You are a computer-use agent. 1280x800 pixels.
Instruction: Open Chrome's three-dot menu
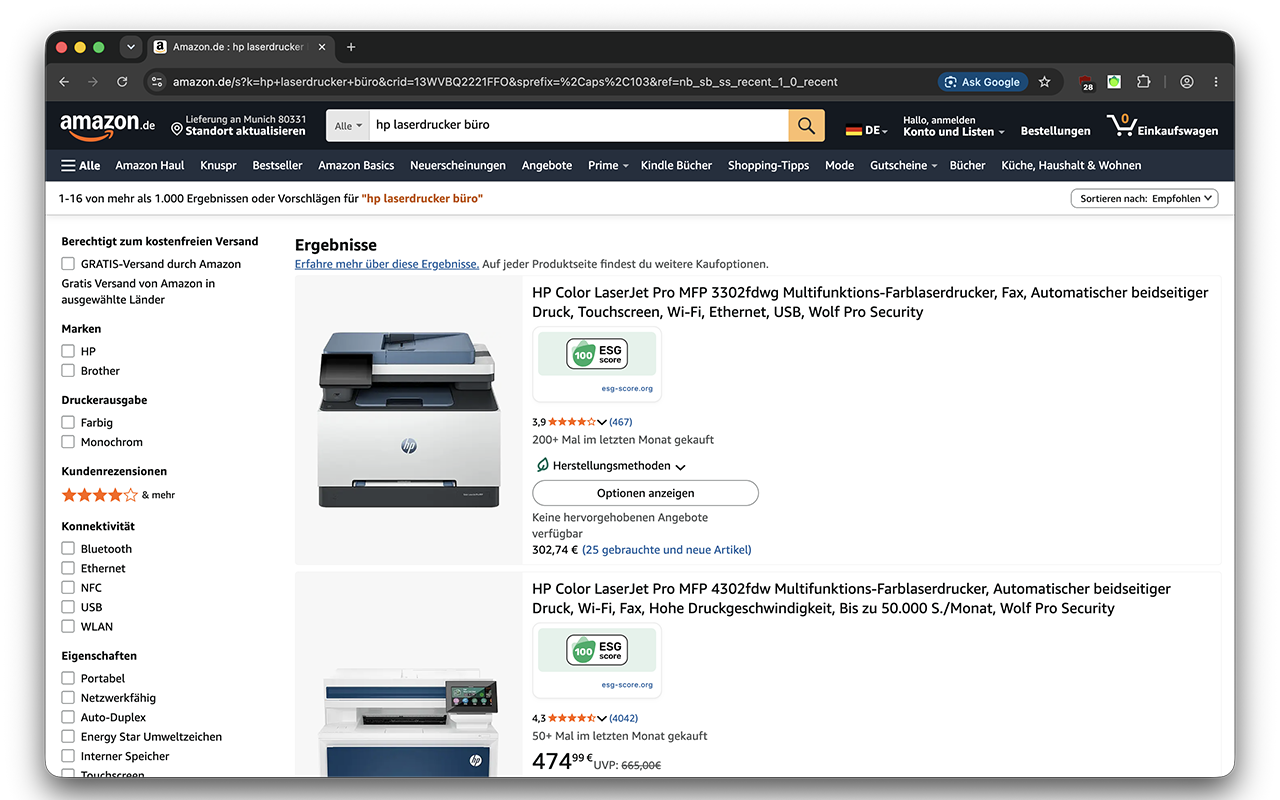[1216, 82]
